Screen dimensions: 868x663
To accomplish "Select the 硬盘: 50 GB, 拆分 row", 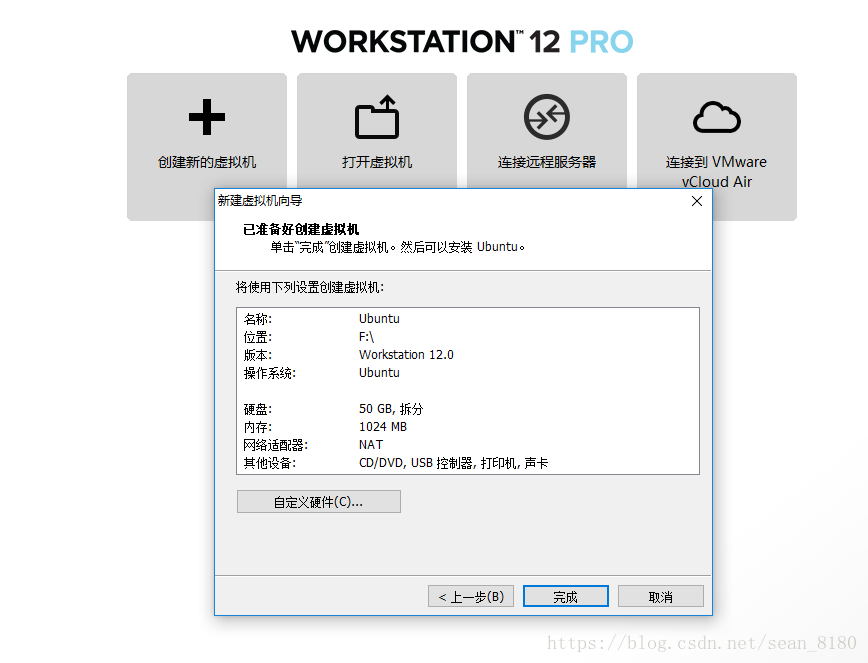I will [468, 409].
